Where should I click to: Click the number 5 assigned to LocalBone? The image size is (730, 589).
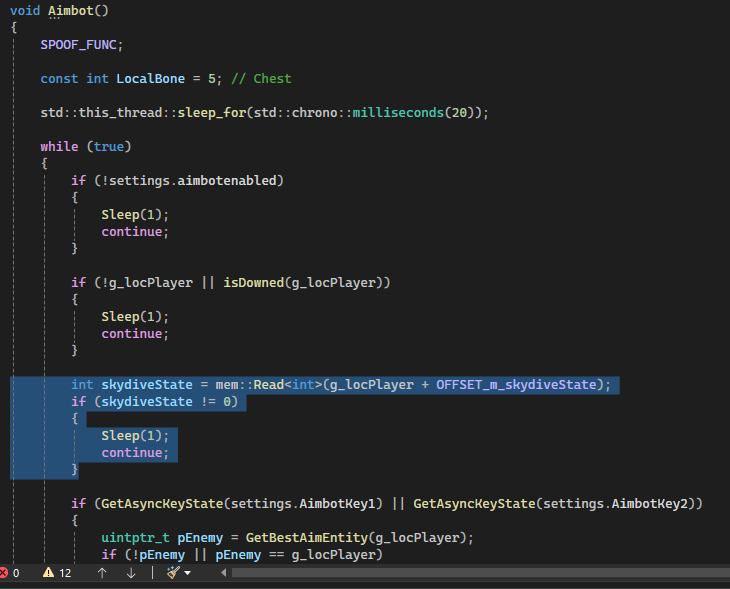coord(212,79)
